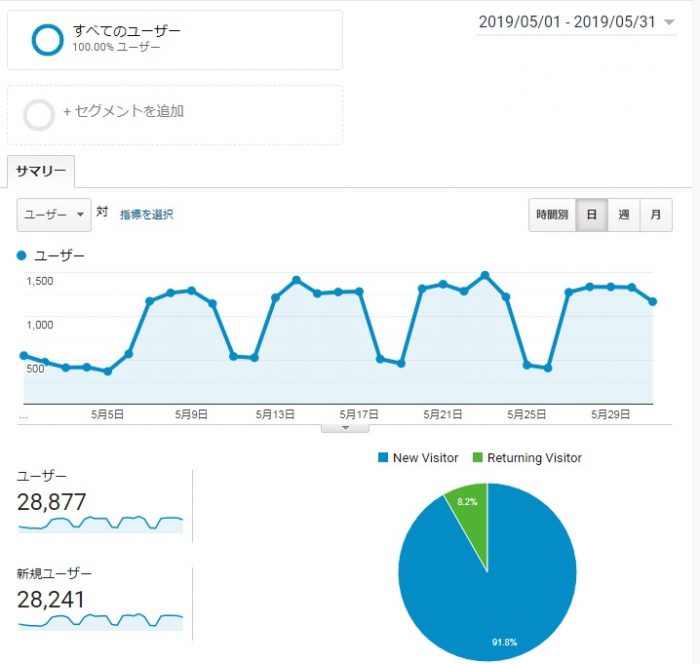This screenshot has height=664, width=700.
Task: Switch chart to 週 weekly view
Action: point(624,215)
